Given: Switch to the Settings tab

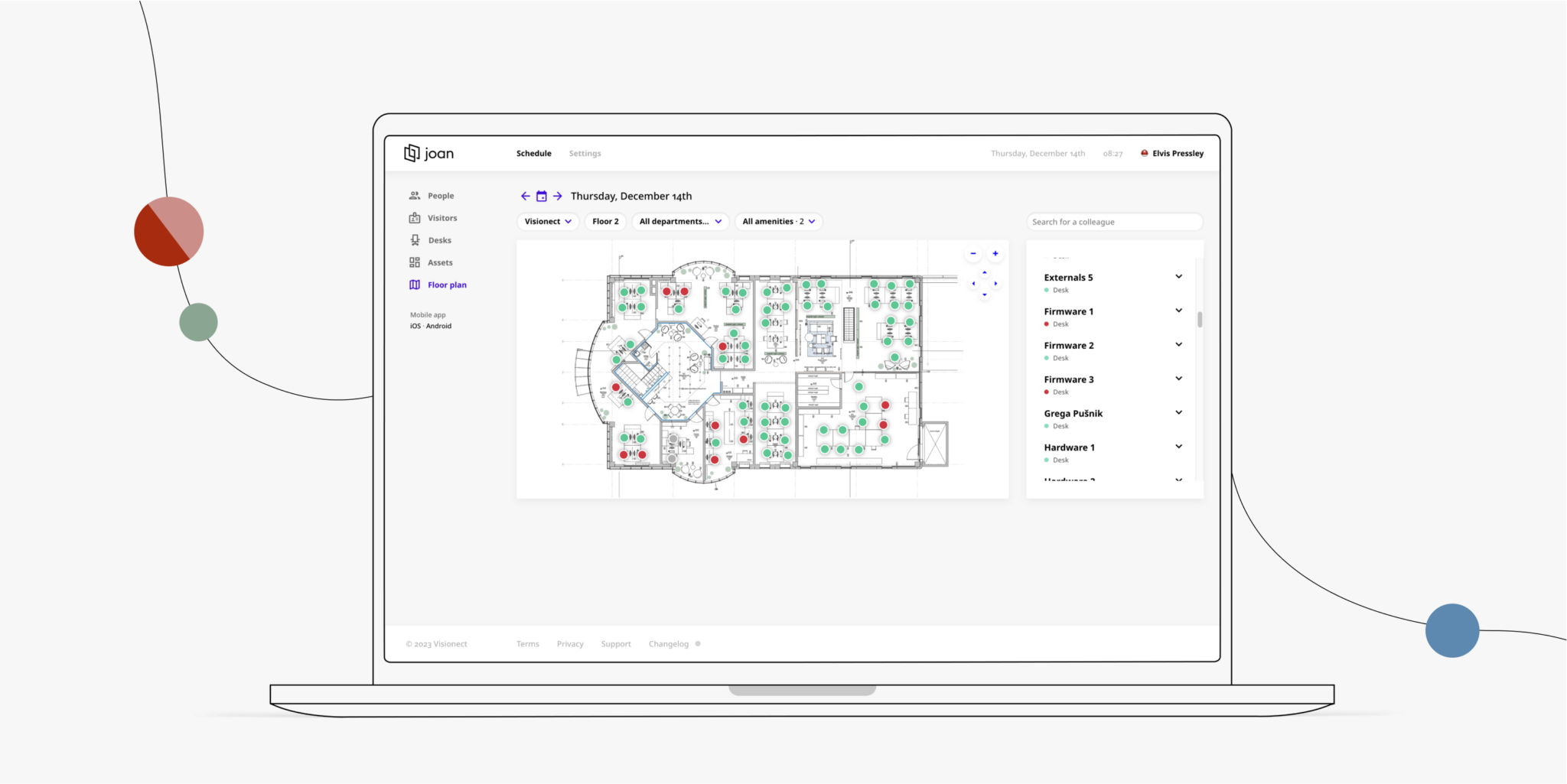Looking at the screenshot, I should click(585, 153).
